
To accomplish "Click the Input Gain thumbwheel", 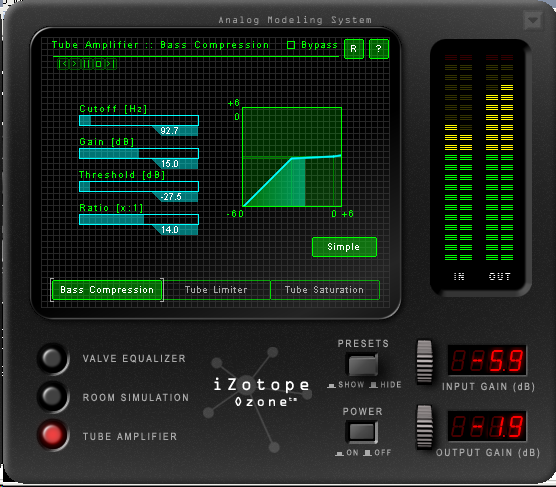I will coord(424,362).
